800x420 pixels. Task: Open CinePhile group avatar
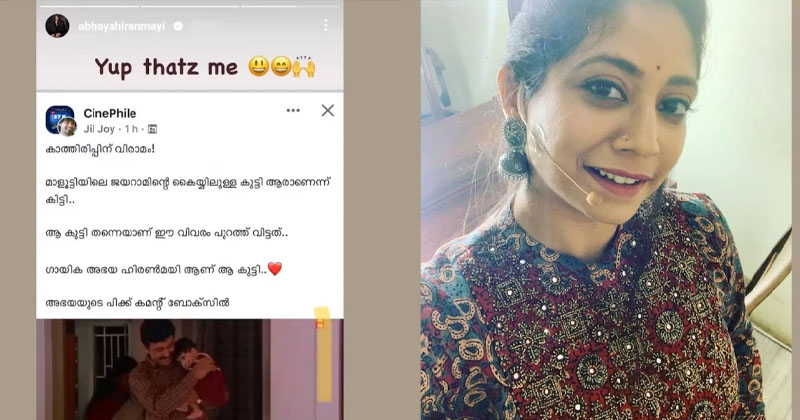coord(60,120)
